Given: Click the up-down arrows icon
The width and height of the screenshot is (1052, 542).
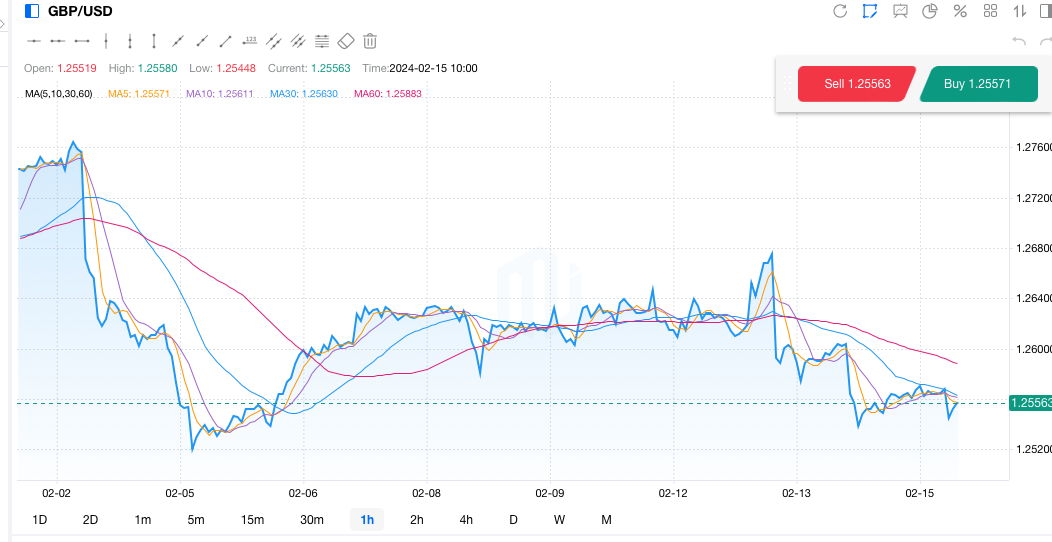Looking at the screenshot, I should coord(1020,11).
